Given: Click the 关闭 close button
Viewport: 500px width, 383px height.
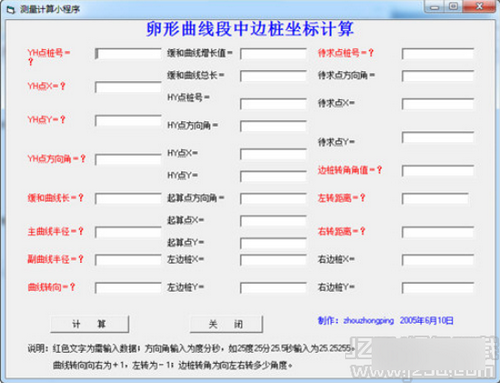Looking at the screenshot, I should coord(226,324).
